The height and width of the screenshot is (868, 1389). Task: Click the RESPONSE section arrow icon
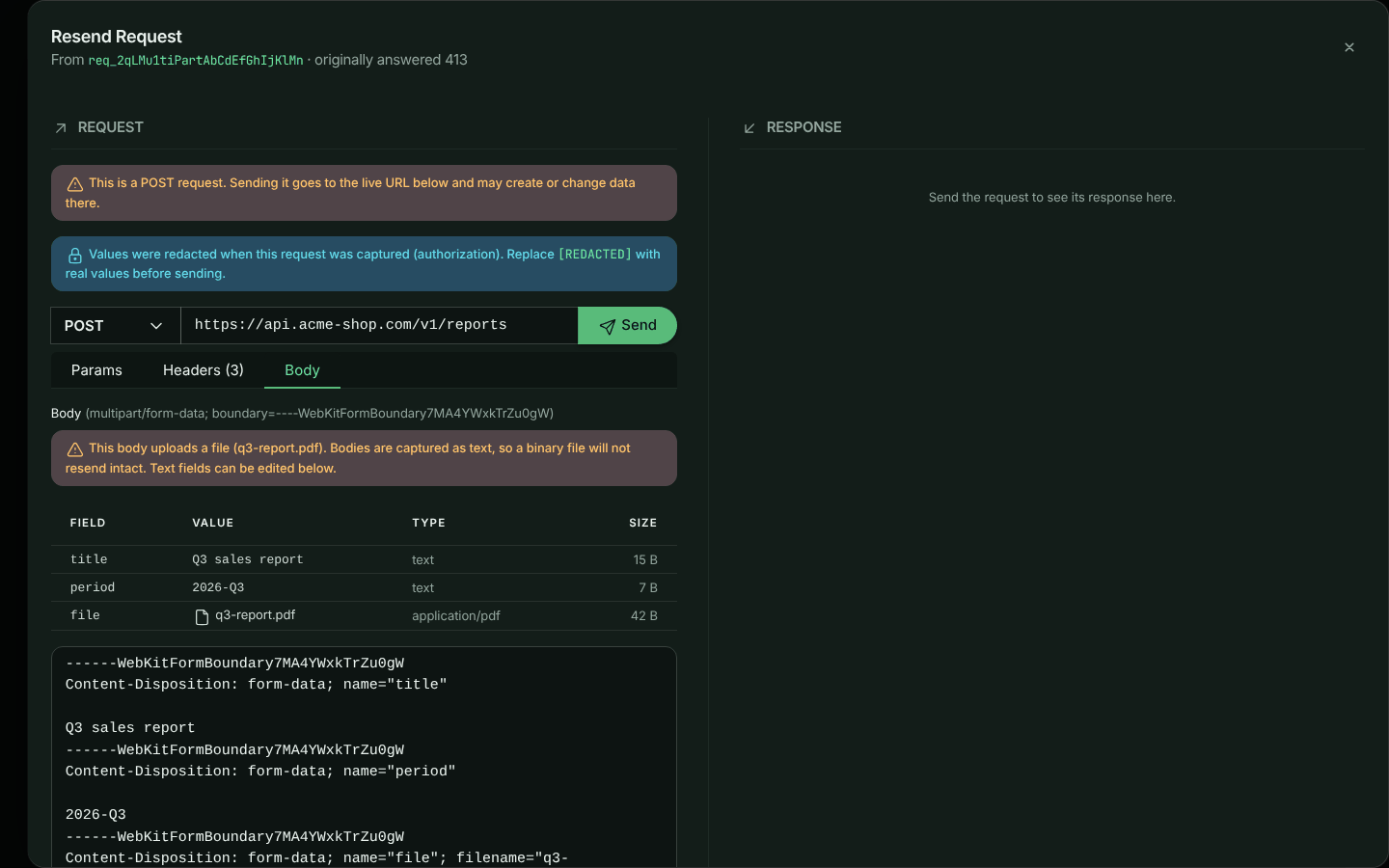click(x=749, y=128)
